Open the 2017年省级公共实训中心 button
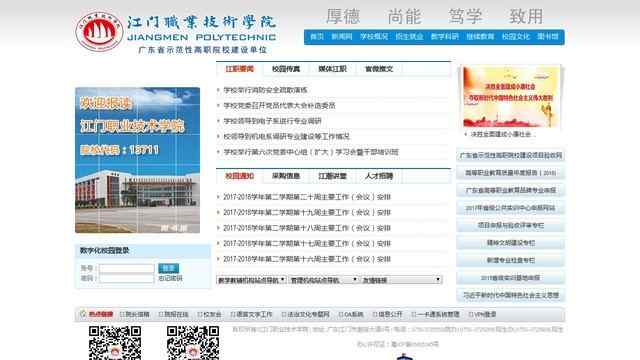640x360 pixels. 511,208
